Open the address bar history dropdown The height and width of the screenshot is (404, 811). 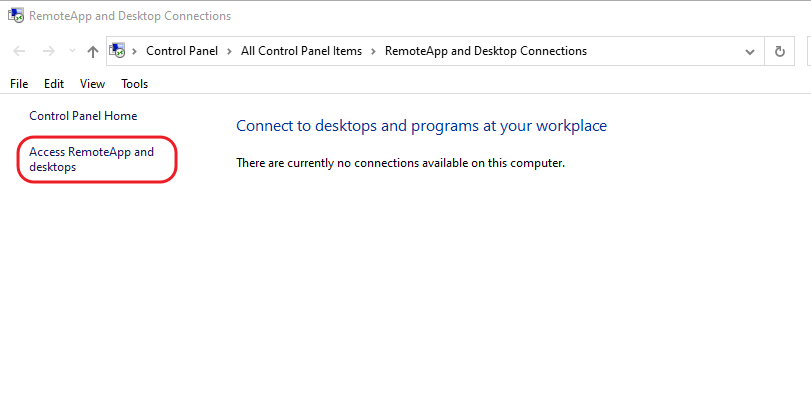click(750, 51)
